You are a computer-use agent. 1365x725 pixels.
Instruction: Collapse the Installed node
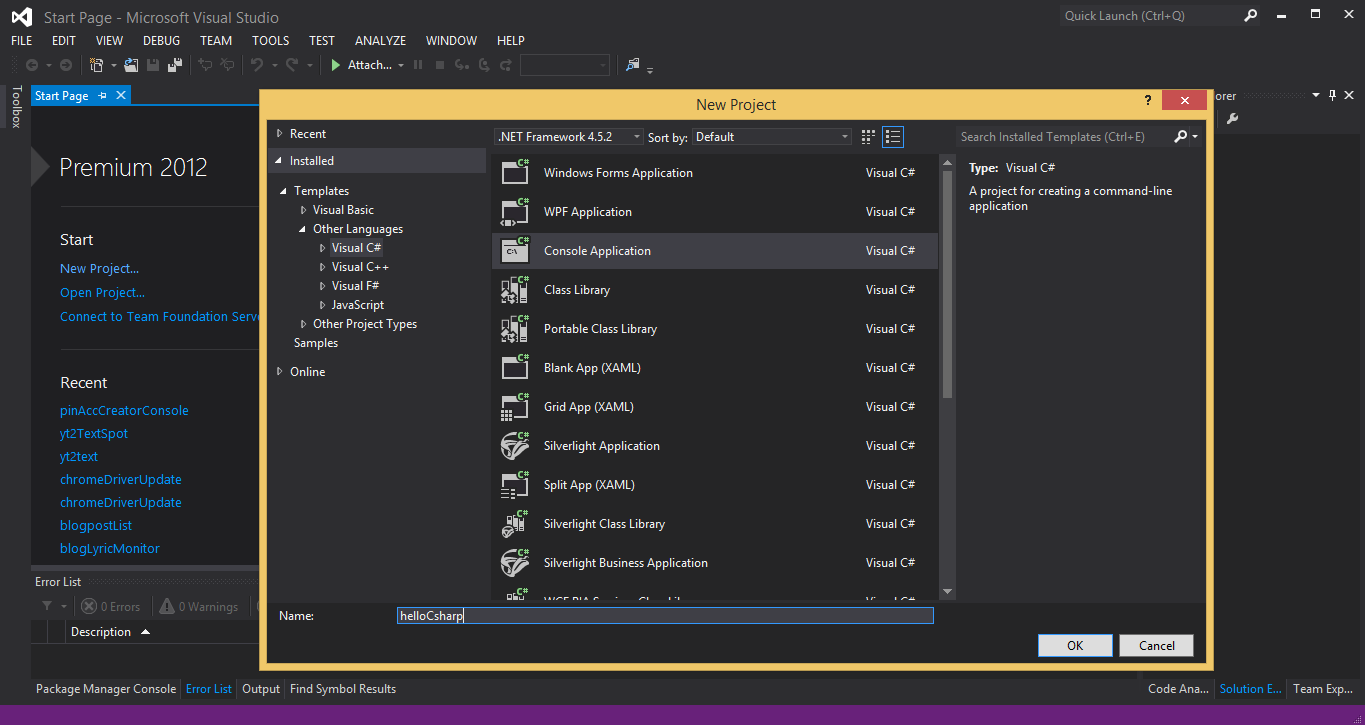pyautogui.click(x=280, y=161)
